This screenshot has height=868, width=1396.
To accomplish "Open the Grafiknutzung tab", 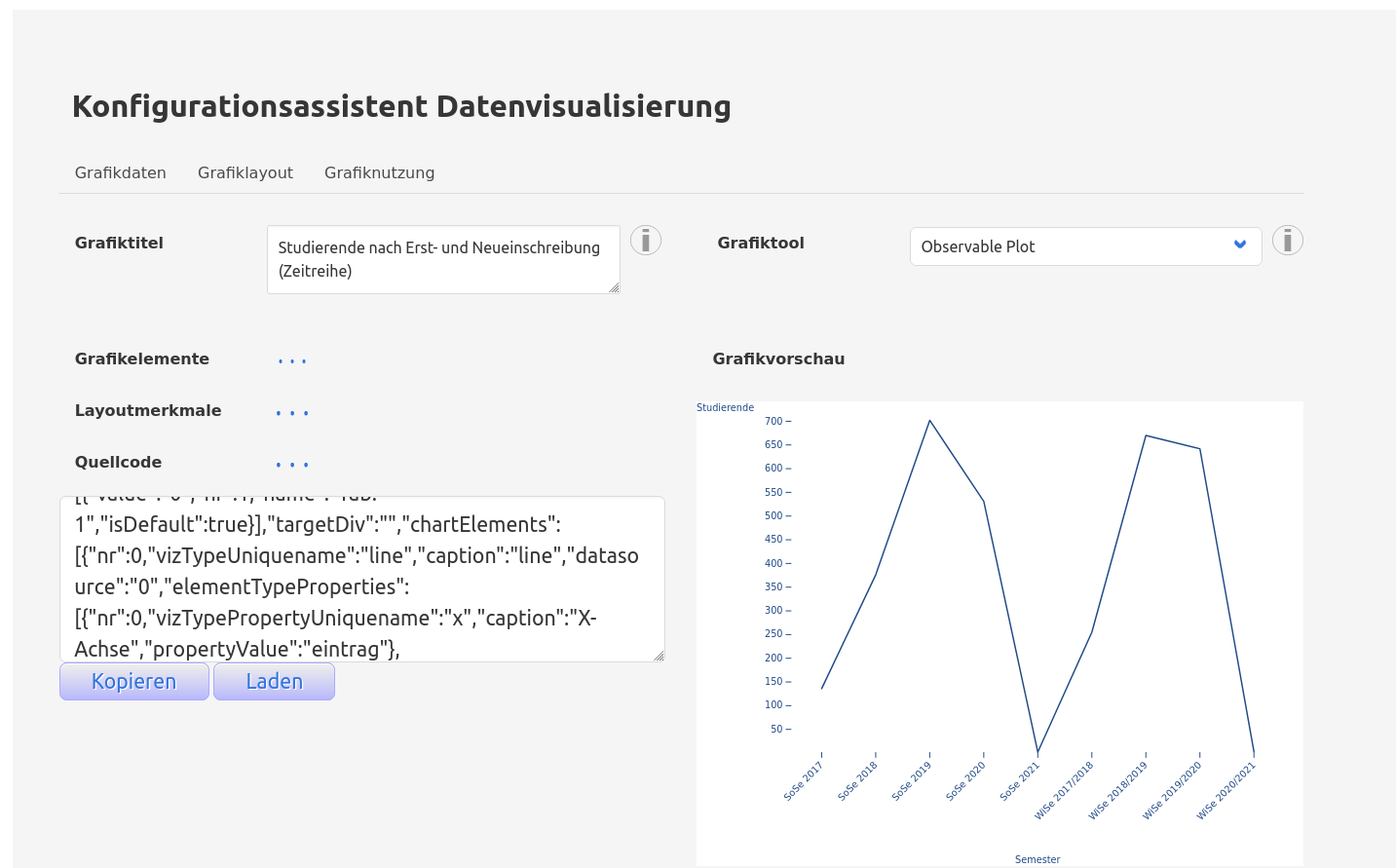I will (x=379, y=172).
